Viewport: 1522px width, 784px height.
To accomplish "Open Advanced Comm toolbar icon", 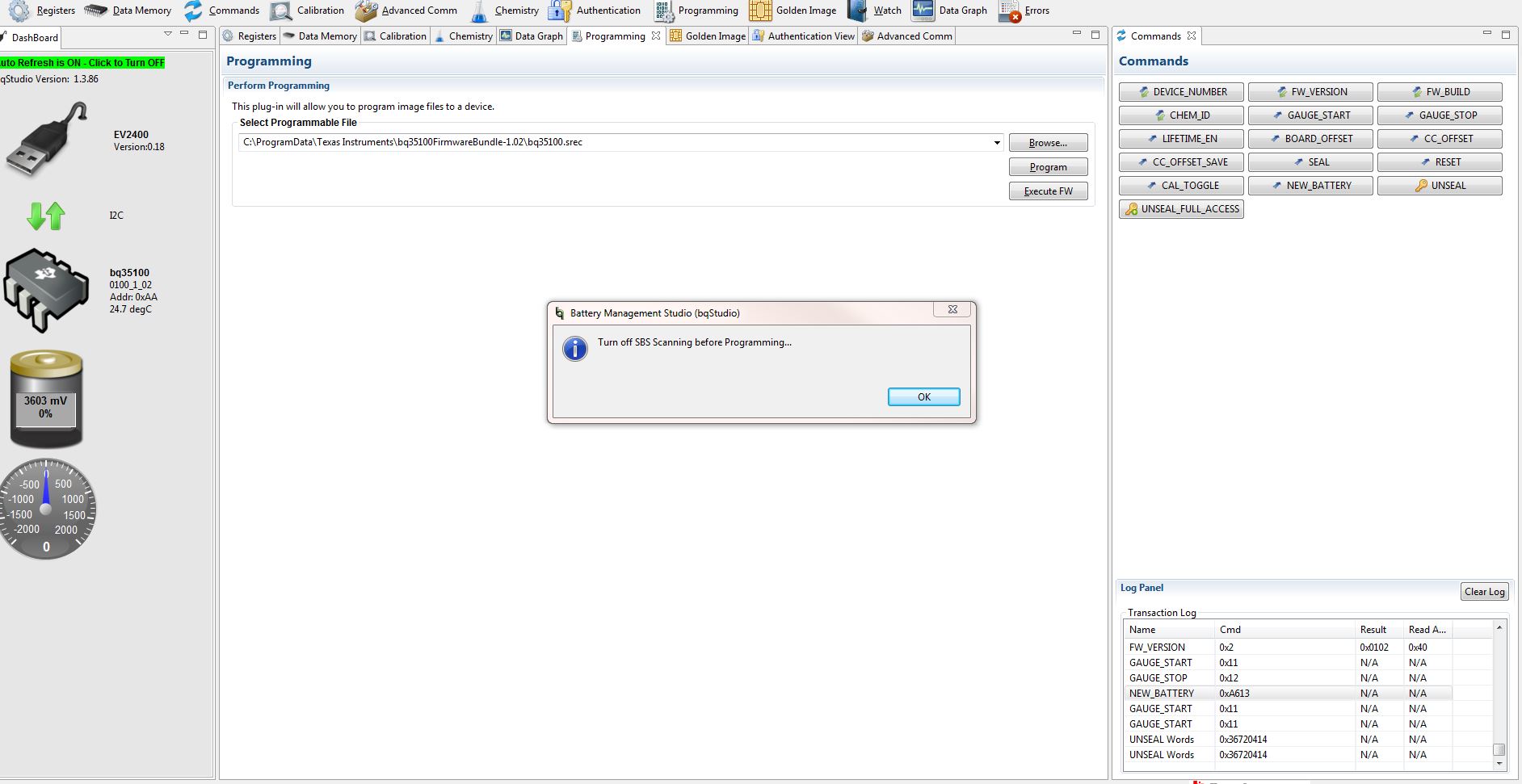I will [x=366, y=10].
